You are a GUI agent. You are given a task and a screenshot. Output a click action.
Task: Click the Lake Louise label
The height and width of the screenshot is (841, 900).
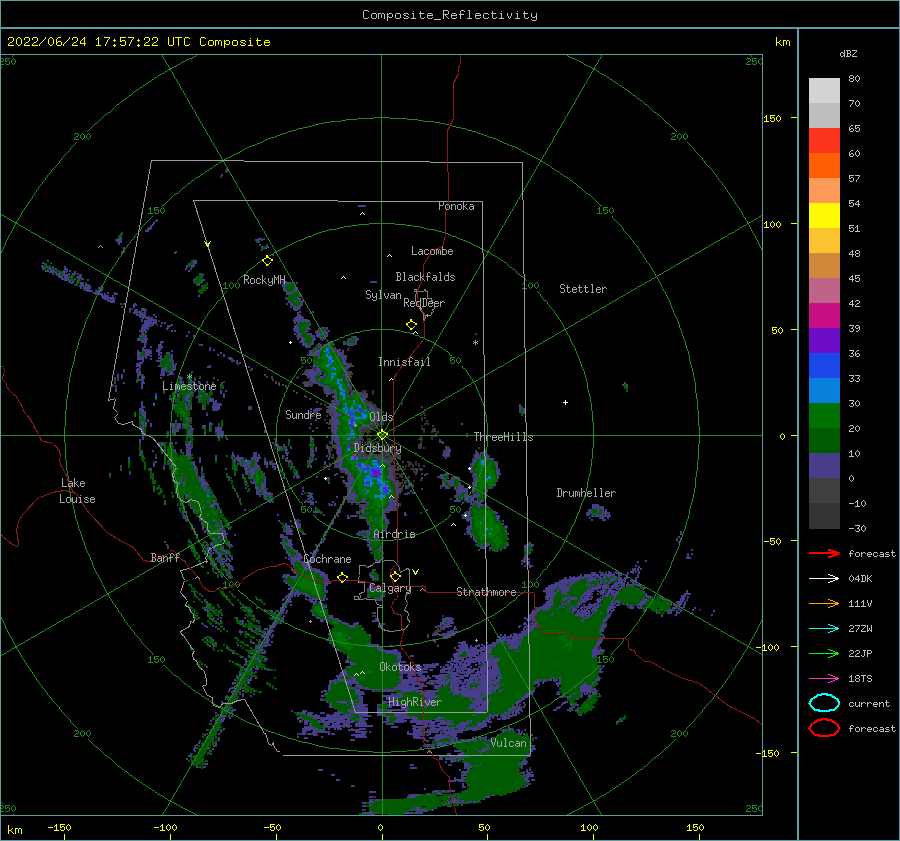tap(77, 491)
